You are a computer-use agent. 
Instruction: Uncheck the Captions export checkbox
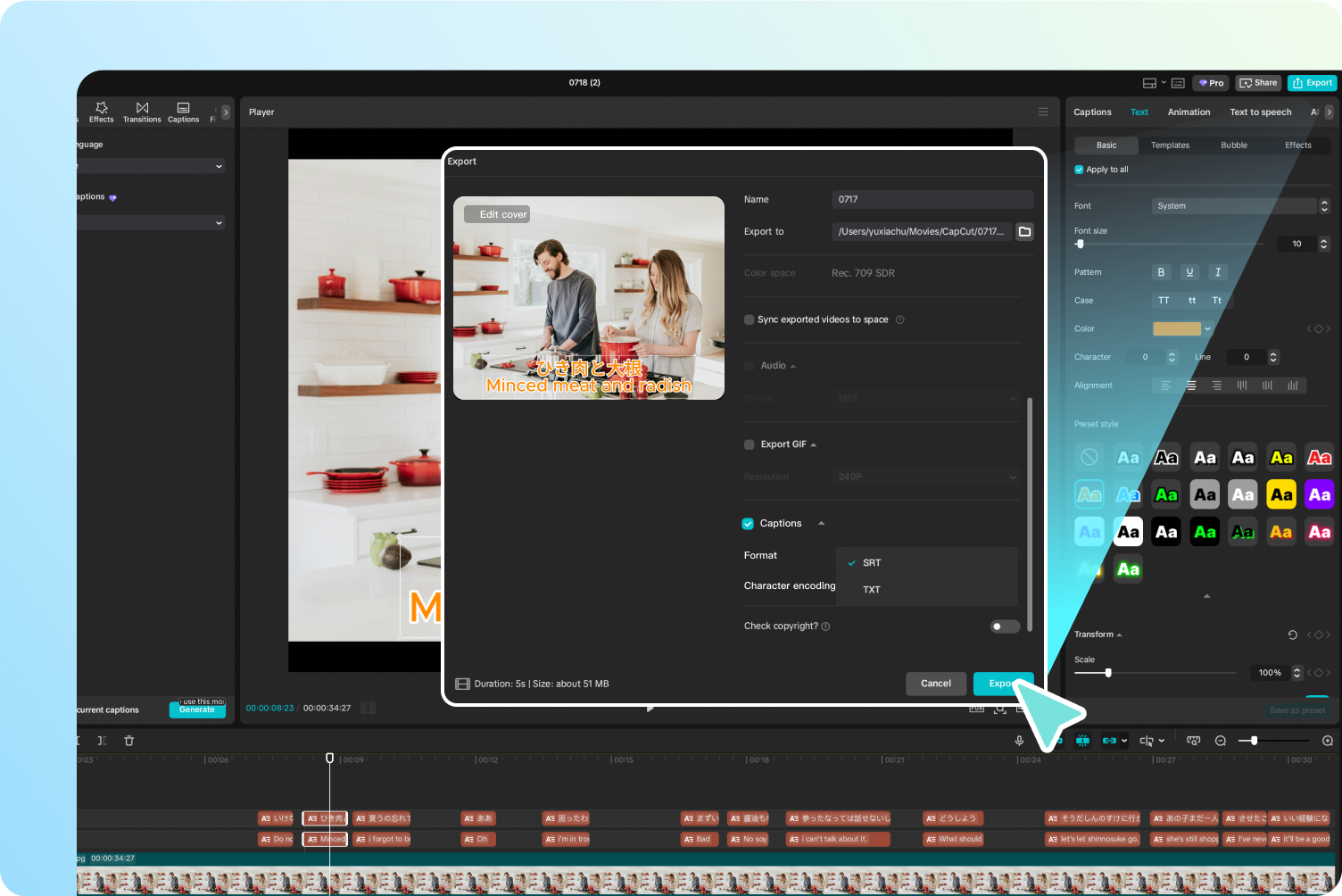pos(748,523)
